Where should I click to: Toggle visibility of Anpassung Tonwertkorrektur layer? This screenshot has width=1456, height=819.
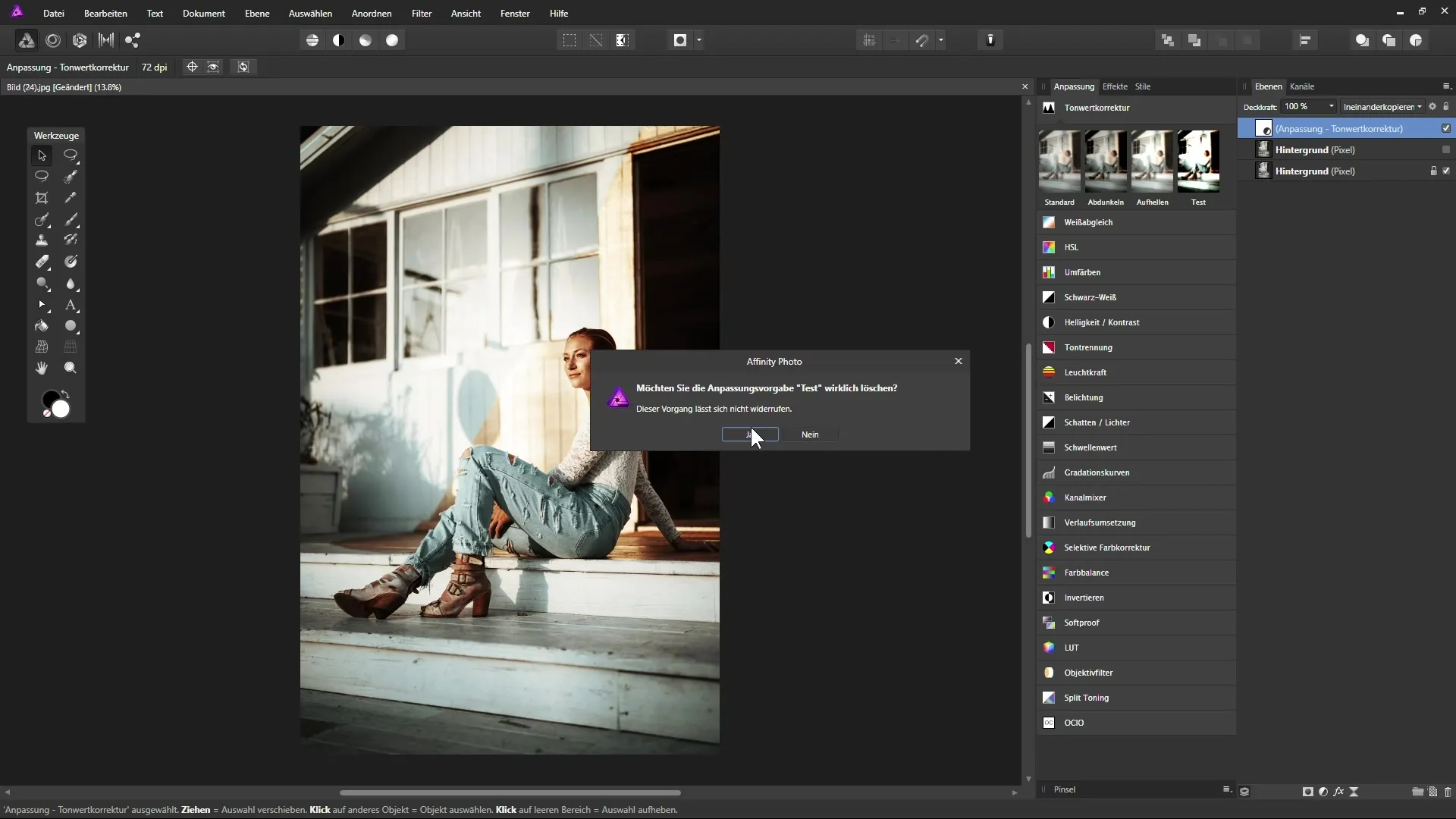1446,128
